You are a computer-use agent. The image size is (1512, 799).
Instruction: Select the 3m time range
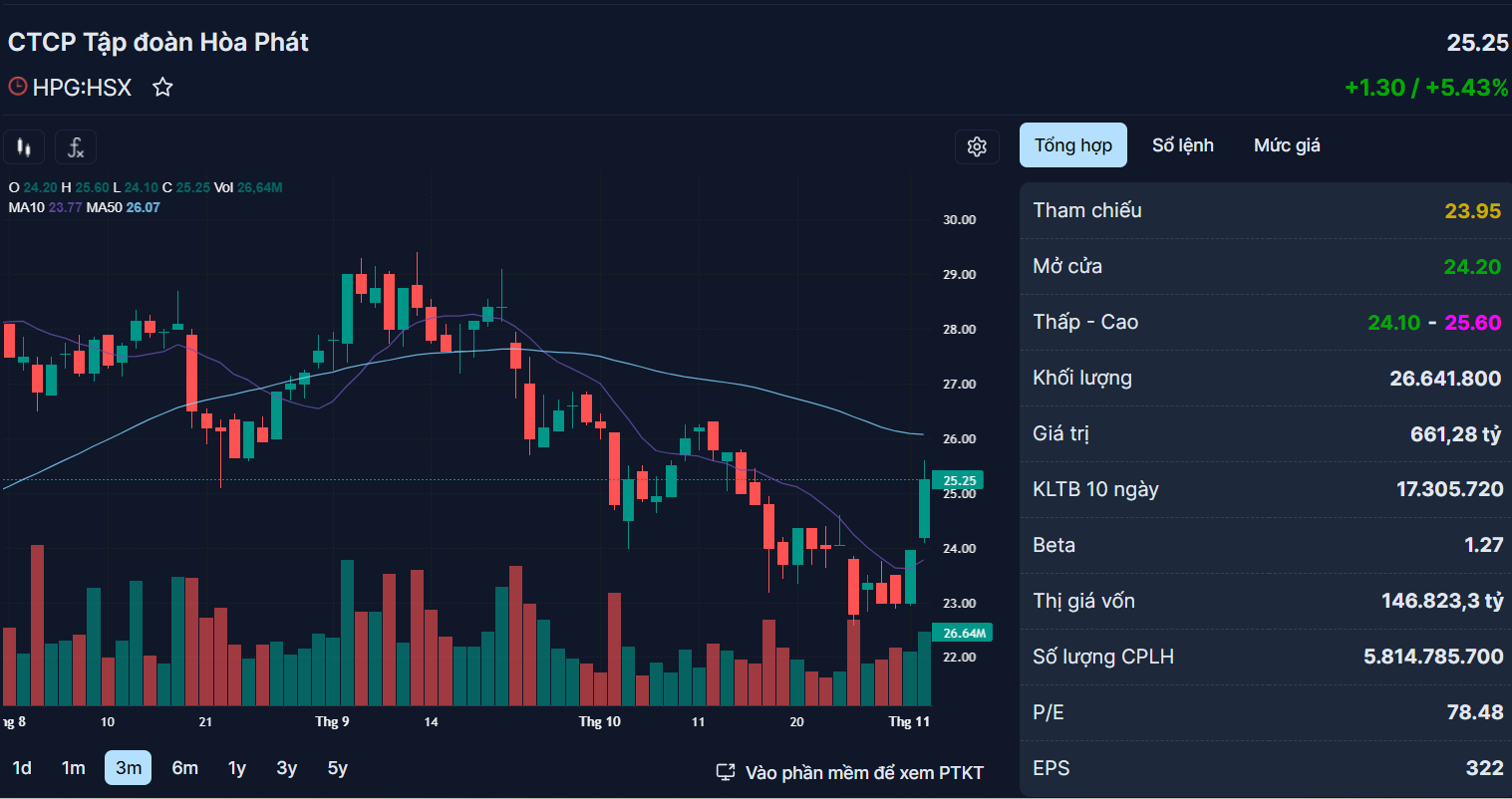point(129,768)
